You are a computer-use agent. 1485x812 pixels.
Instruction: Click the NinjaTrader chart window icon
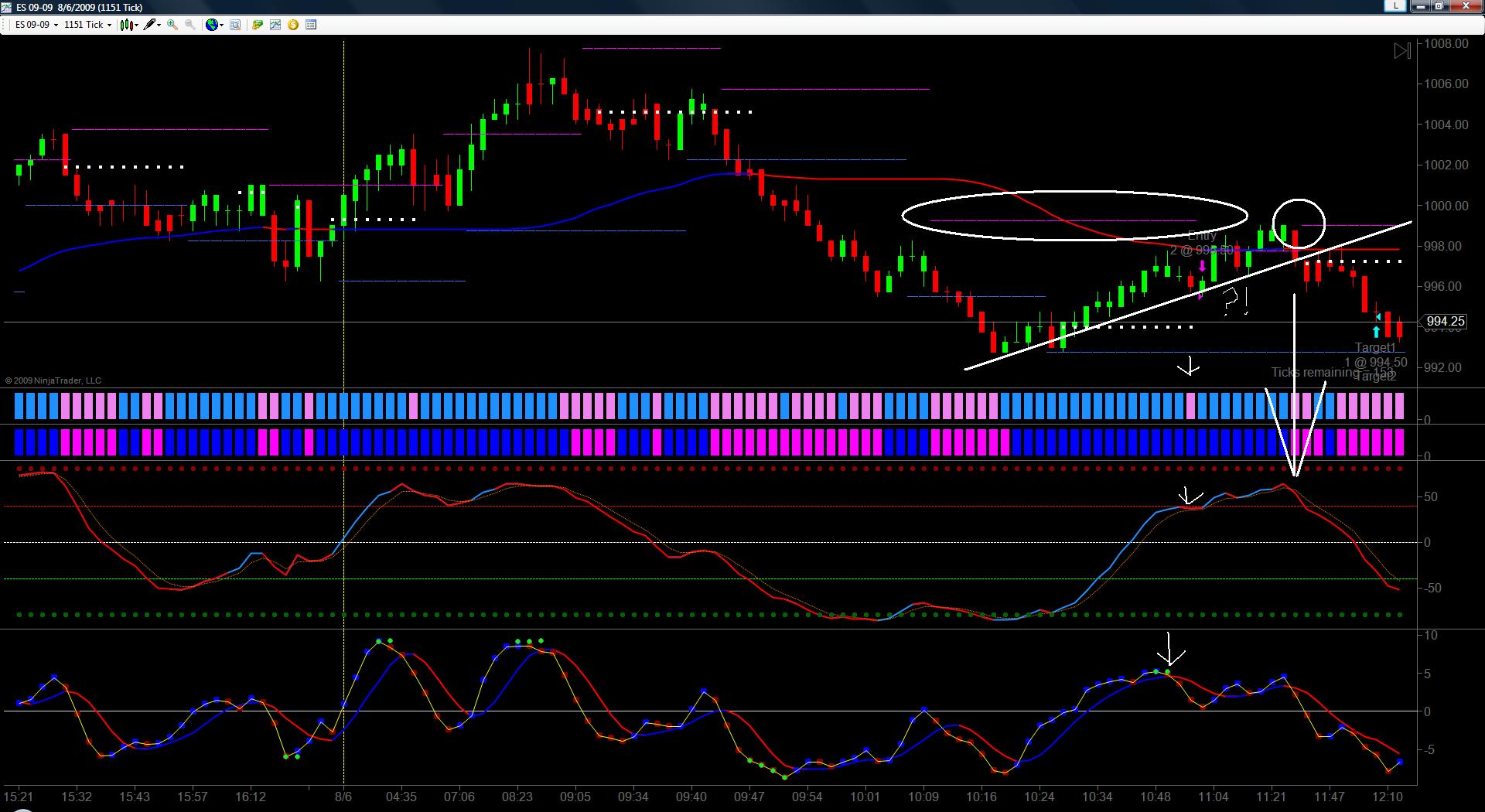(7, 7)
